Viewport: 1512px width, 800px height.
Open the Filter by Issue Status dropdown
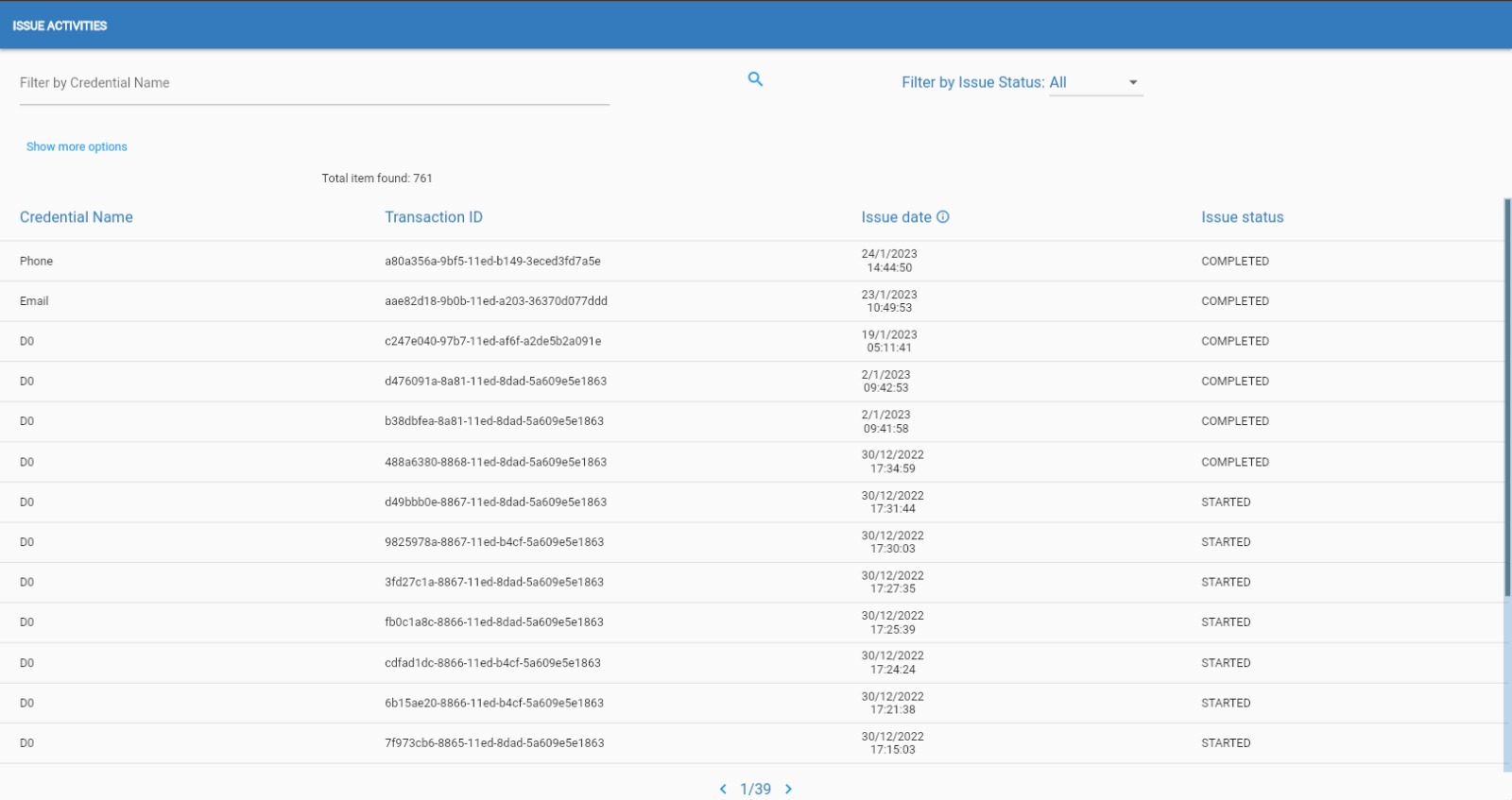pos(1095,83)
